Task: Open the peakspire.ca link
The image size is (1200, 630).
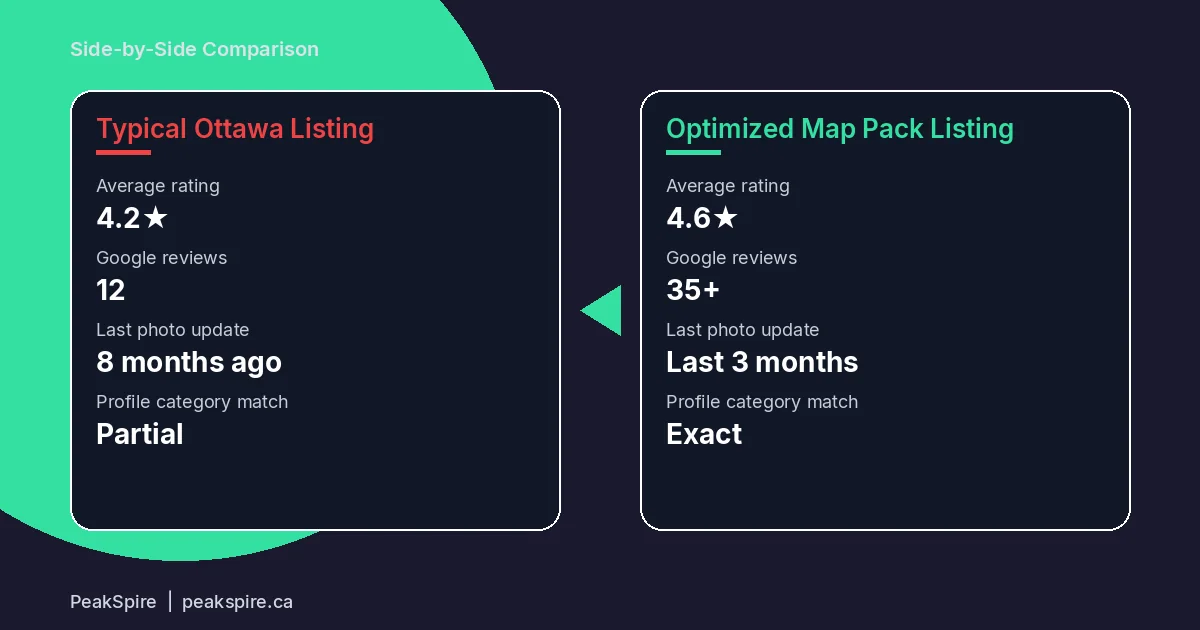Action: [x=238, y=602]
